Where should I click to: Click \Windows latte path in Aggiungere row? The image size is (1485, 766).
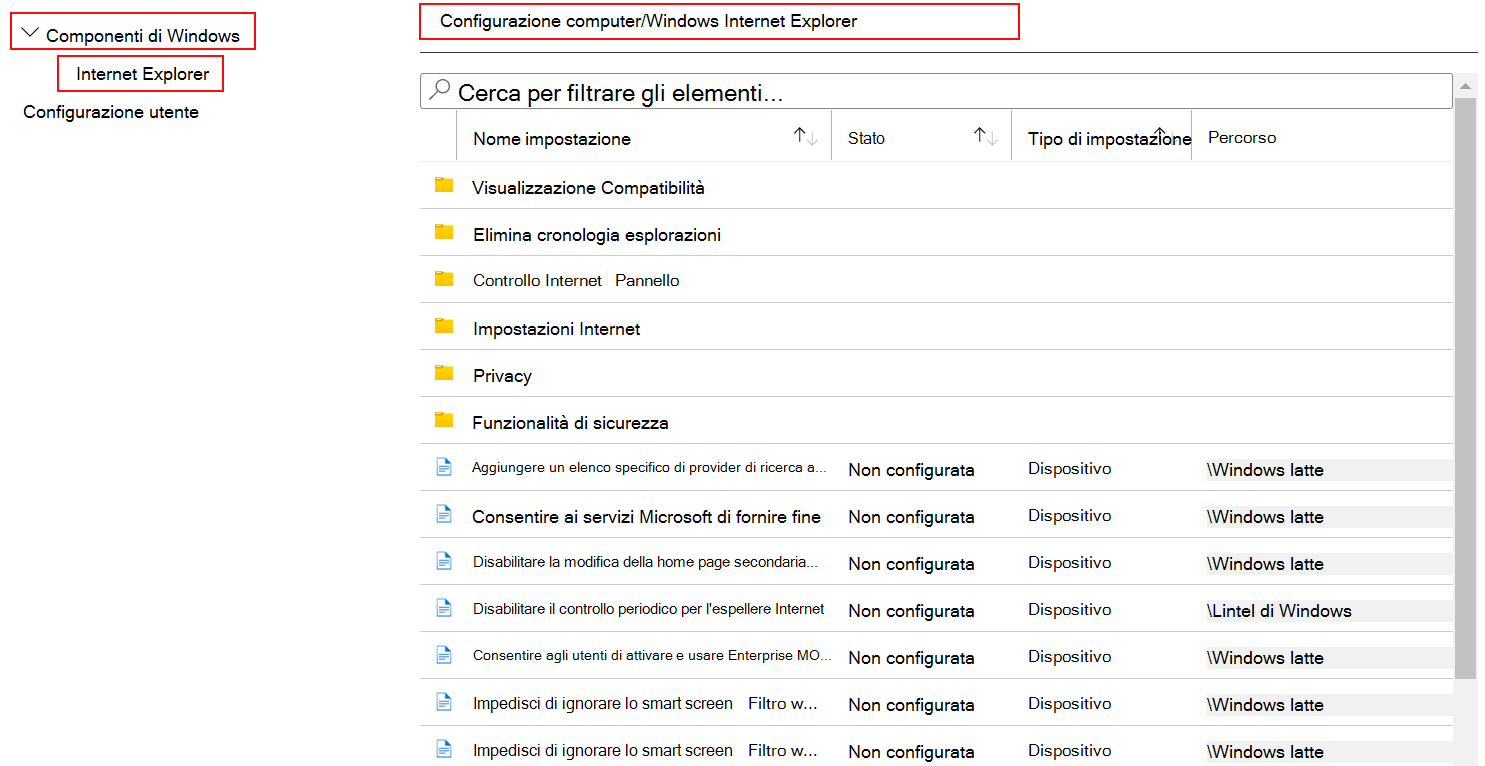pyautogui.click(x=1265, y=470)
